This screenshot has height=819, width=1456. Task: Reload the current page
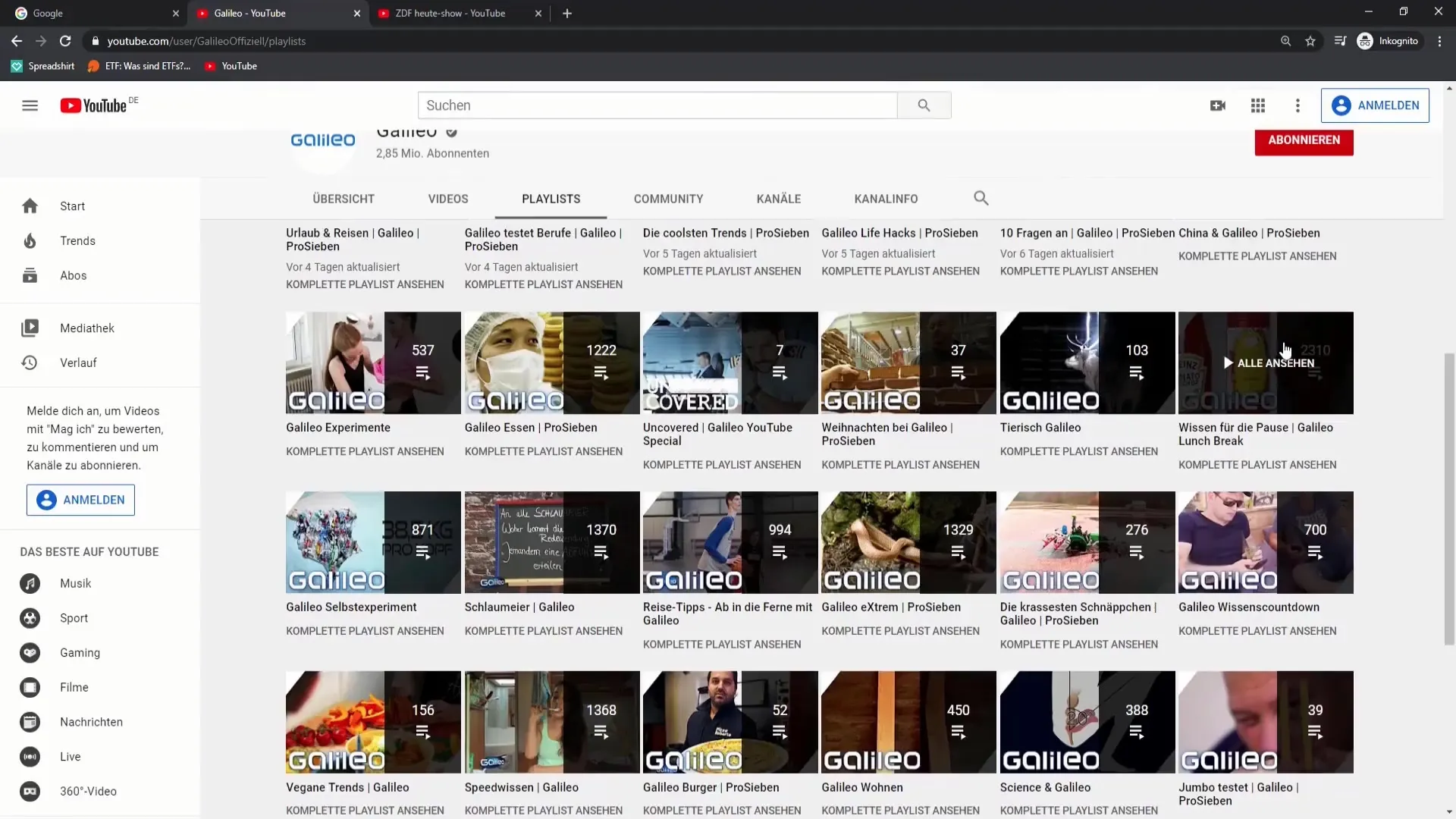(x=65, y=41)
